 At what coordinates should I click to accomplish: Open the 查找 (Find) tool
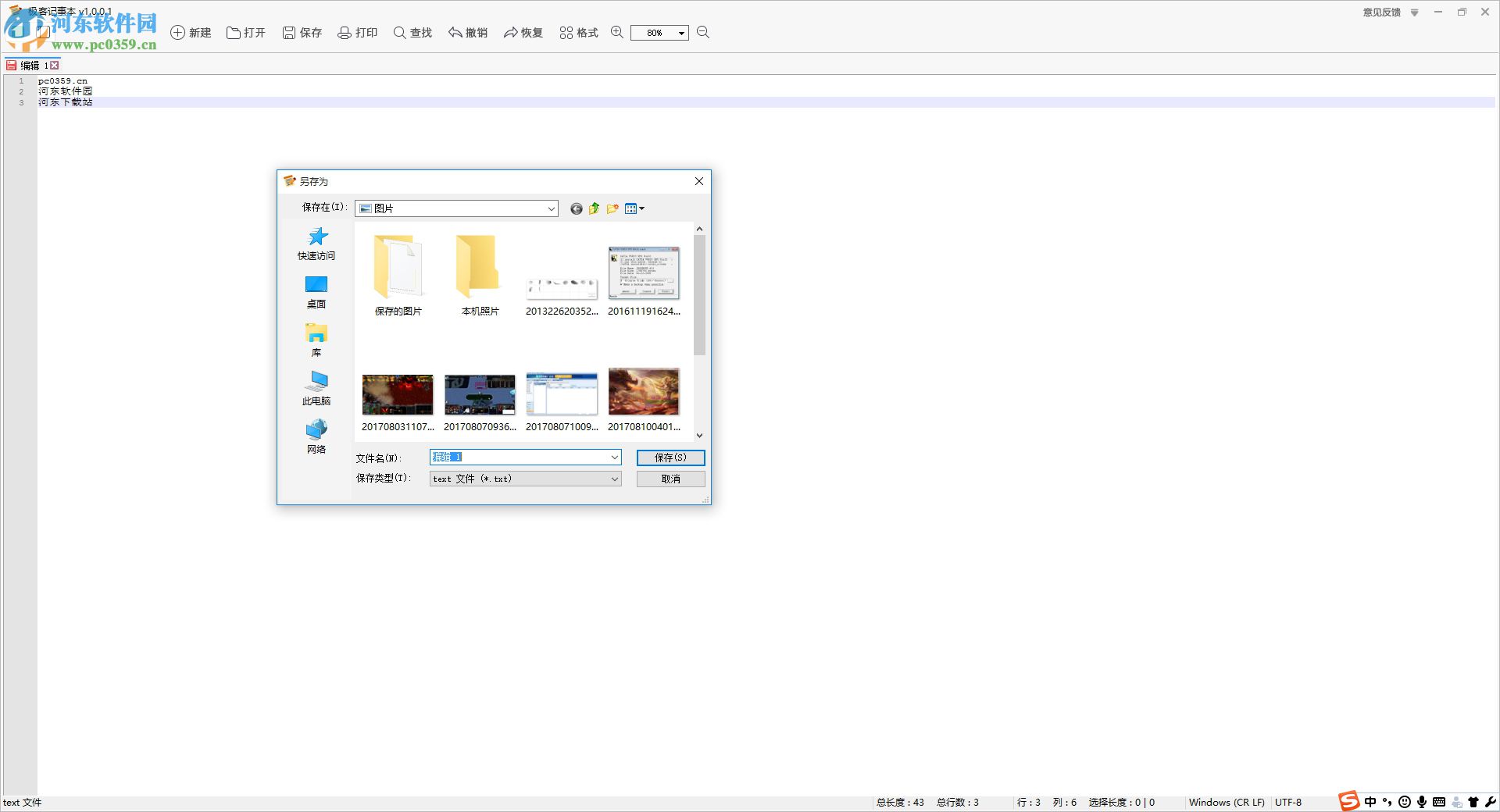[412, 33]
